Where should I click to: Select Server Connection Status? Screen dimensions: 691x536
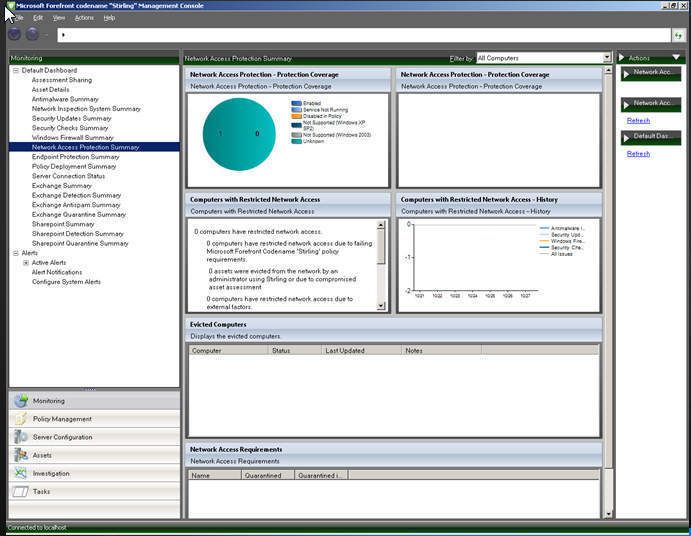pos(68,176)
